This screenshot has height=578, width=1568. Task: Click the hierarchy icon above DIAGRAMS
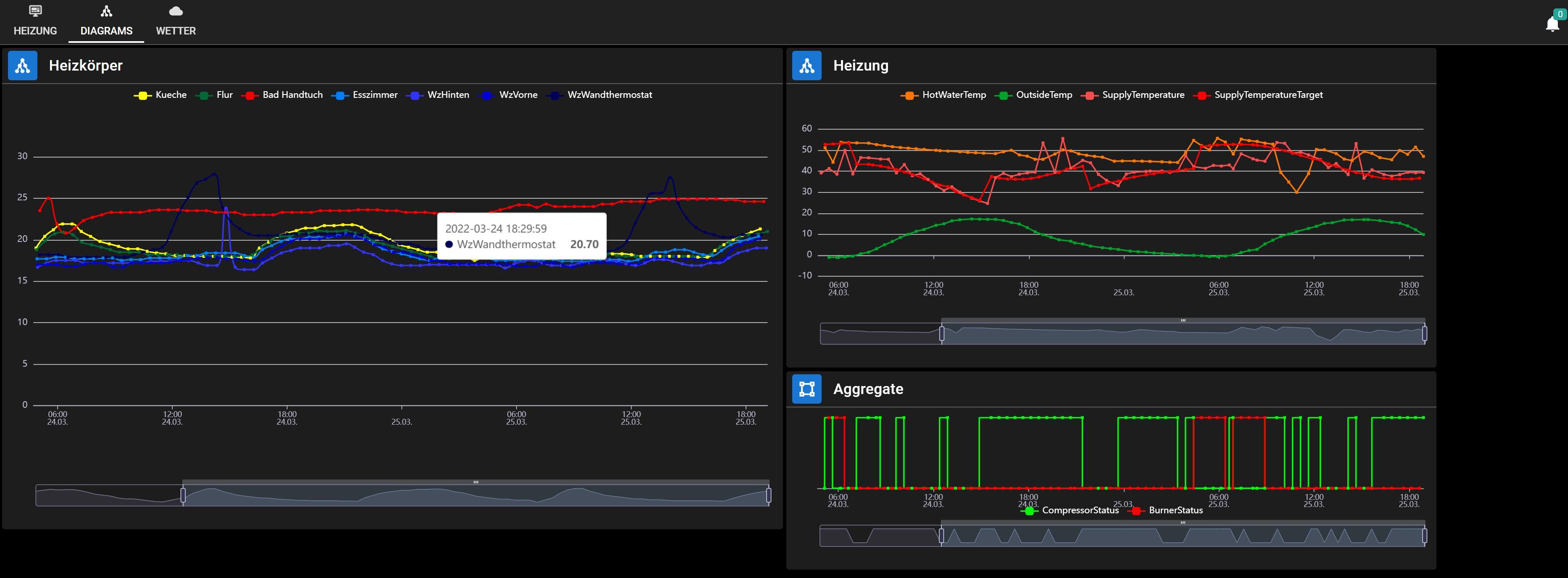(106, 11)
